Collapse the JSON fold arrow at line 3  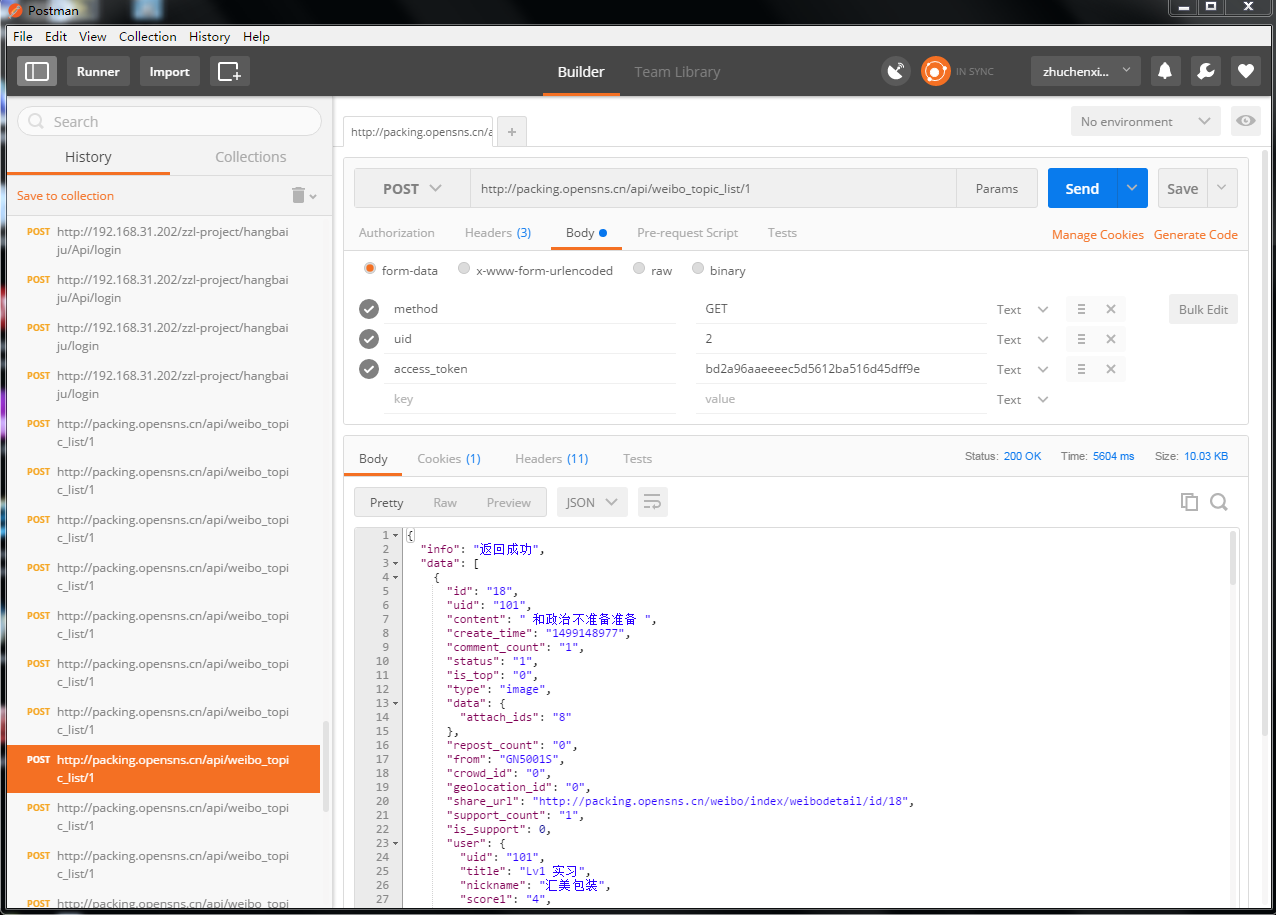398,563
